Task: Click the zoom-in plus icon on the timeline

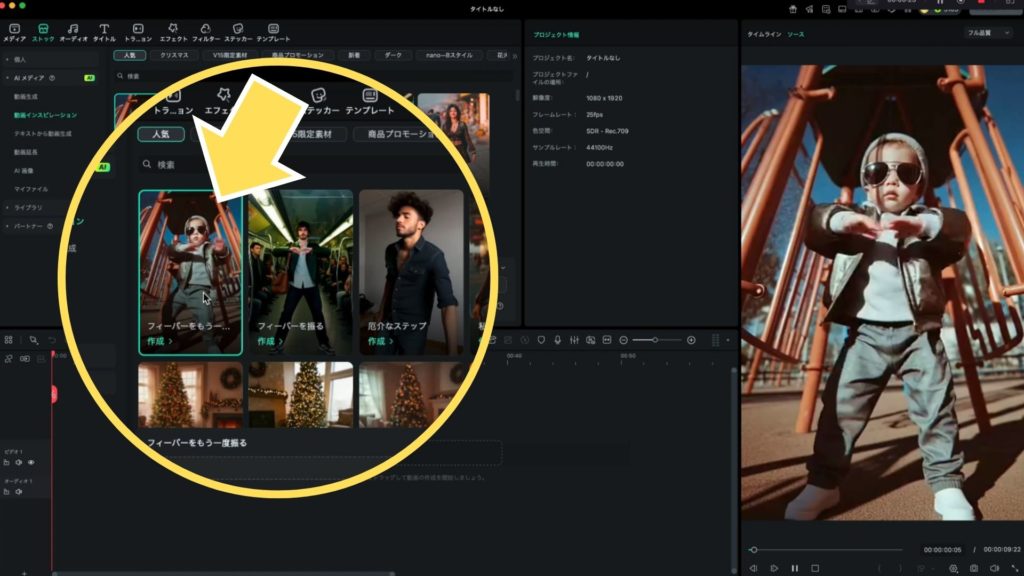Action: pos(691,340)
